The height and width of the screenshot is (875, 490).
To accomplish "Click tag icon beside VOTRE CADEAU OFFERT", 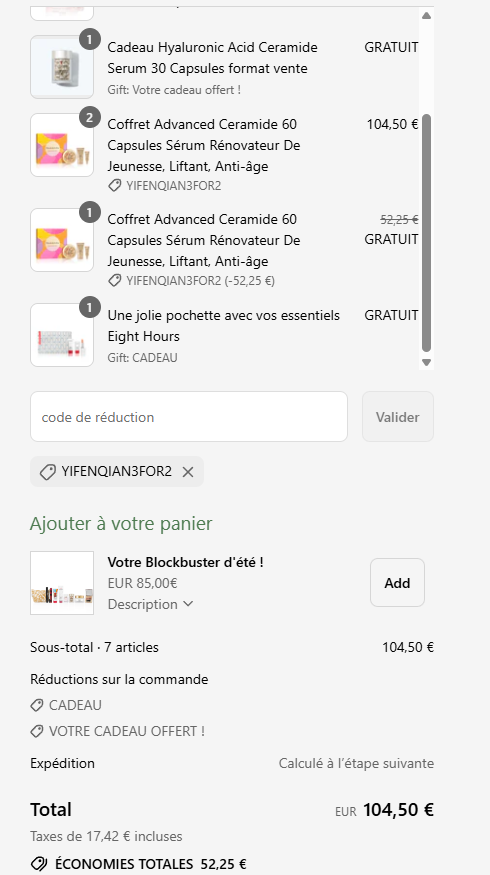I will click(37, 731).
